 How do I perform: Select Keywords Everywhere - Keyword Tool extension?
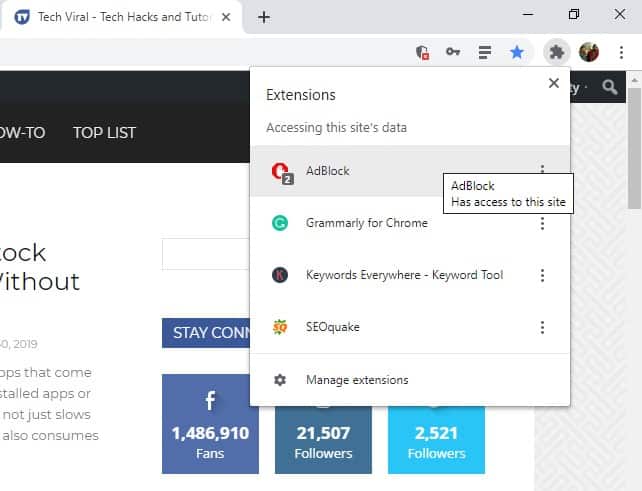(409, 275)
